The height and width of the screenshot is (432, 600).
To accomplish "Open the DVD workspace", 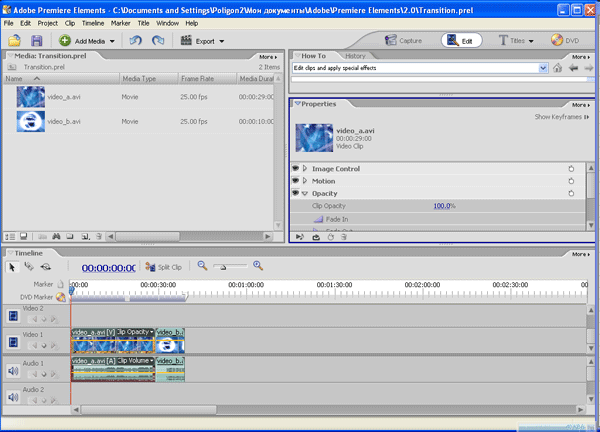I will (x=565, y=40).
